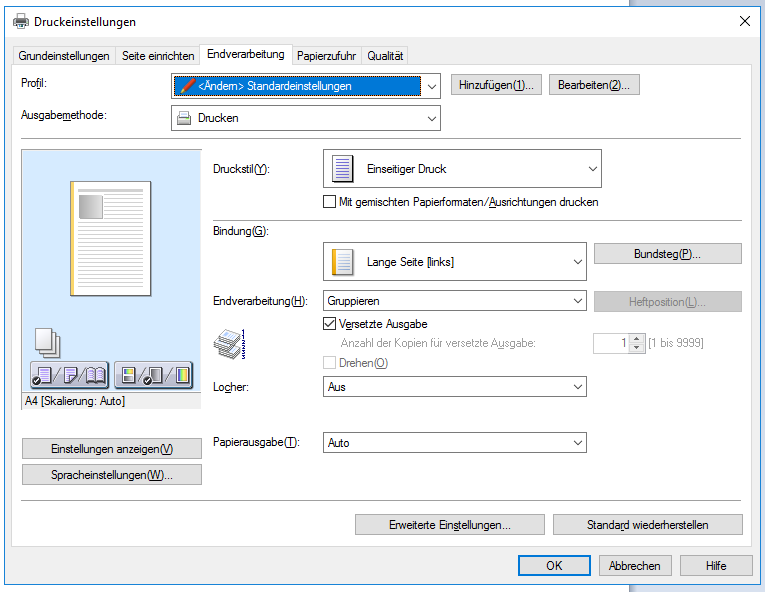Open the Qualität tab
Image resolution: width=765 pixels, height=592 pixels.
(x=385, y=56)
